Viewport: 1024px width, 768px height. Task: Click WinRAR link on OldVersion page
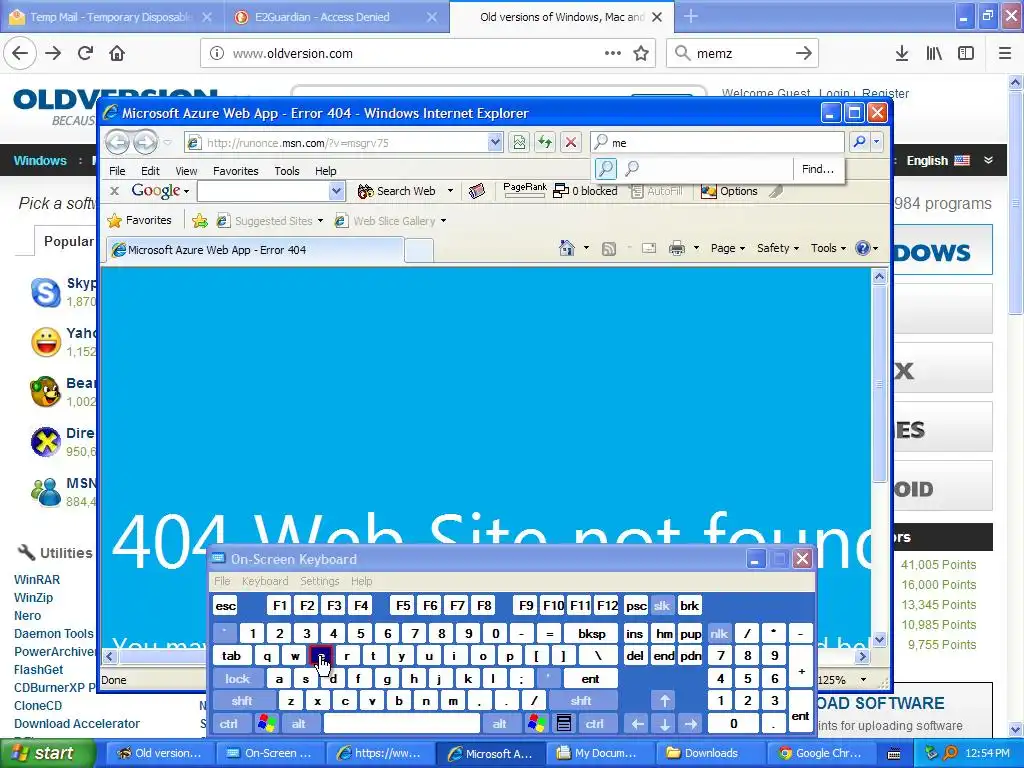tap(37, 580)
